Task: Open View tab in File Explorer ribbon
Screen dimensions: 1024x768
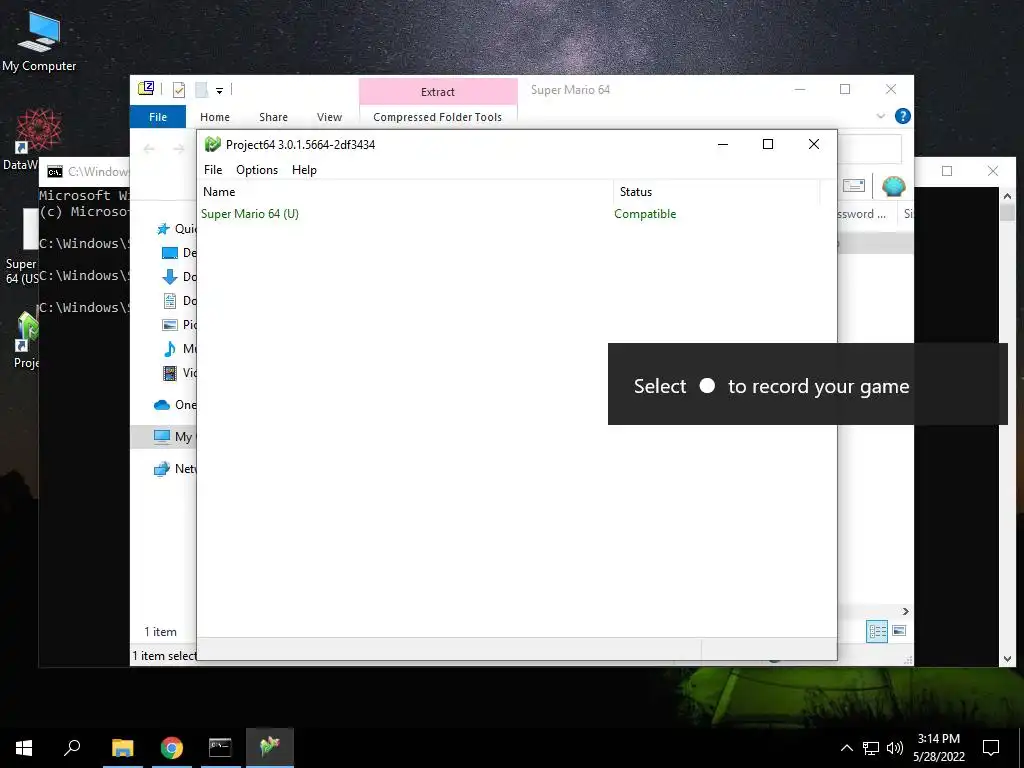Action: [x=329, y=117]
